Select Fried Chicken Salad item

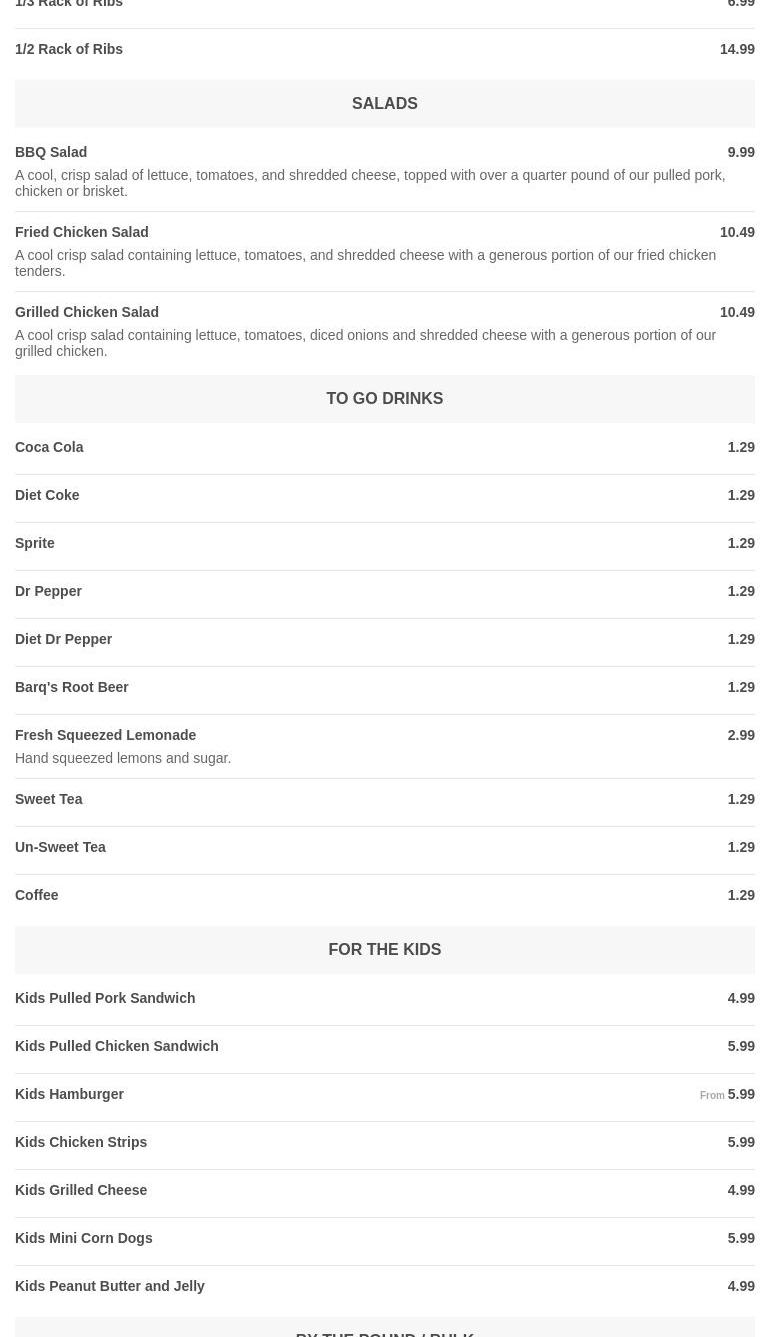point(82,232)
